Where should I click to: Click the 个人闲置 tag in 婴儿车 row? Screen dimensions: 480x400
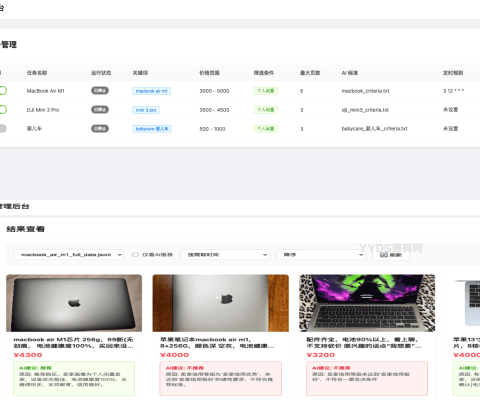coord(266,129)
